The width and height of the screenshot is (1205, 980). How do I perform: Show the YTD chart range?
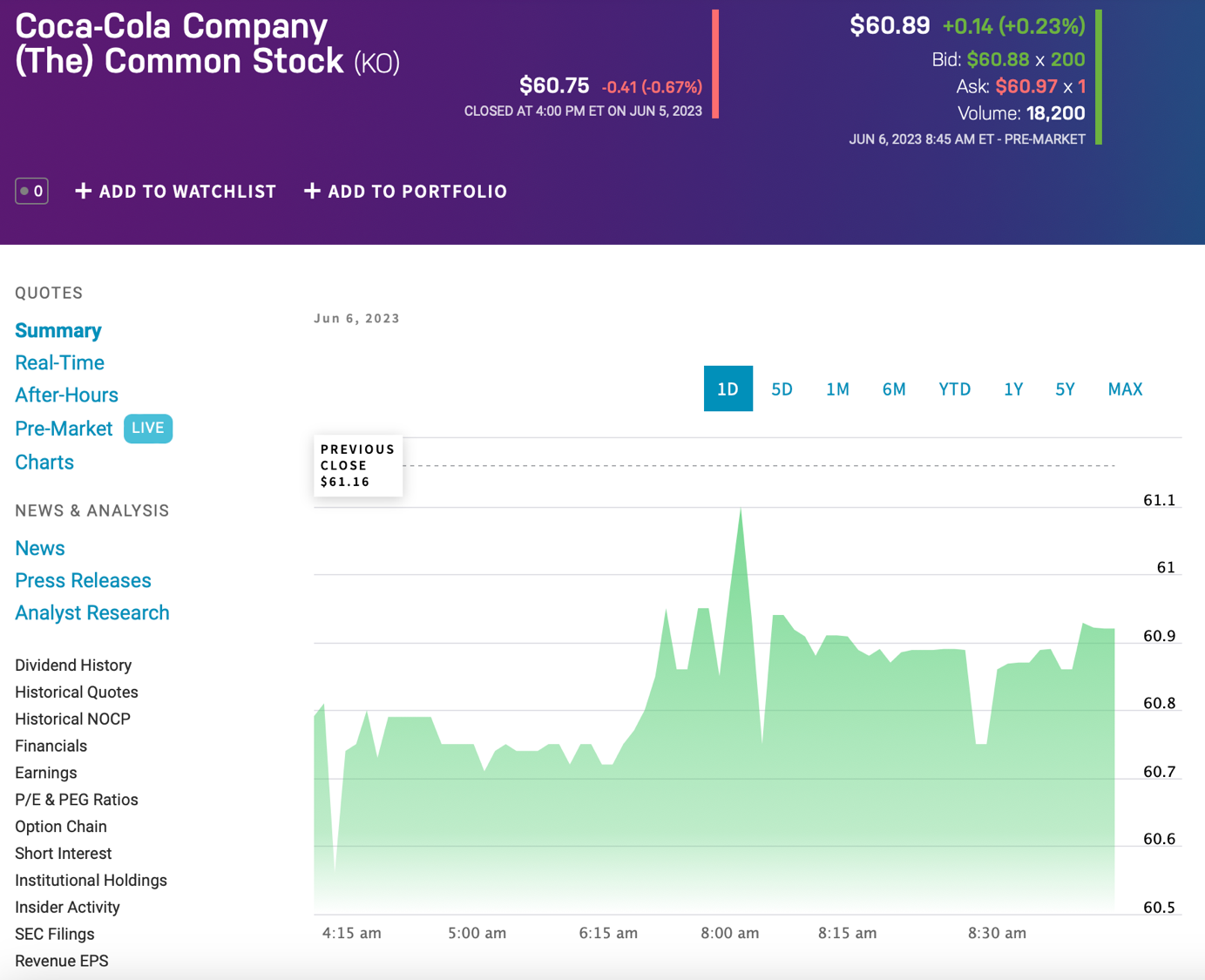[955, 389]
